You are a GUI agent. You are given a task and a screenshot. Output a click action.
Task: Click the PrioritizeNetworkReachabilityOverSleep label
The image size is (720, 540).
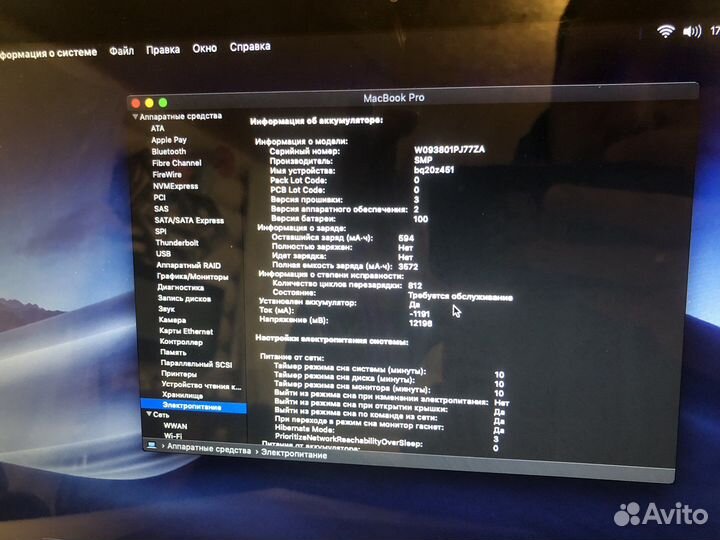pos(349,439)
